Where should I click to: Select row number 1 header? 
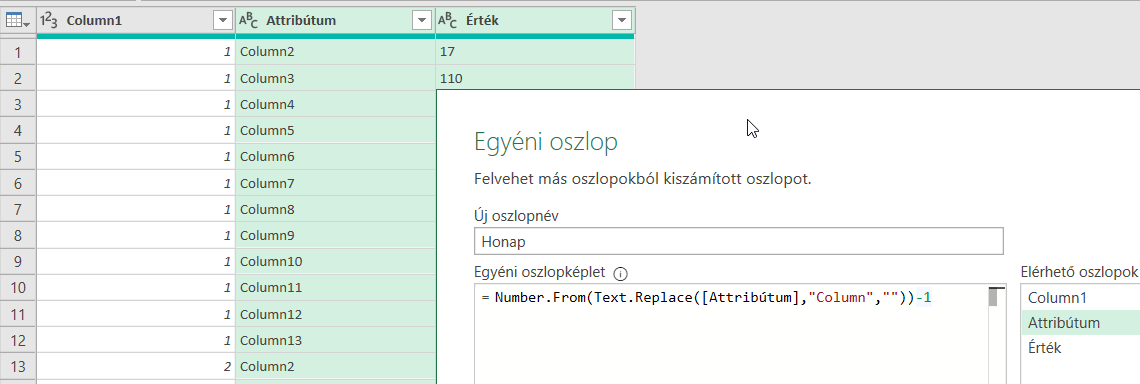pyautogui.click(x=18, y=52)
